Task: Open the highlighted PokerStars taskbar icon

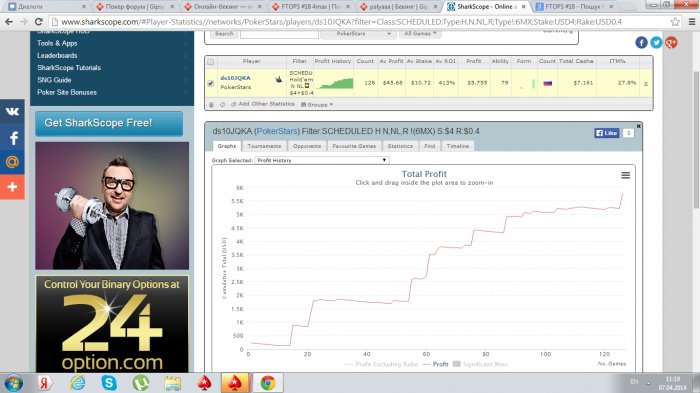Action: click(235, 383)
